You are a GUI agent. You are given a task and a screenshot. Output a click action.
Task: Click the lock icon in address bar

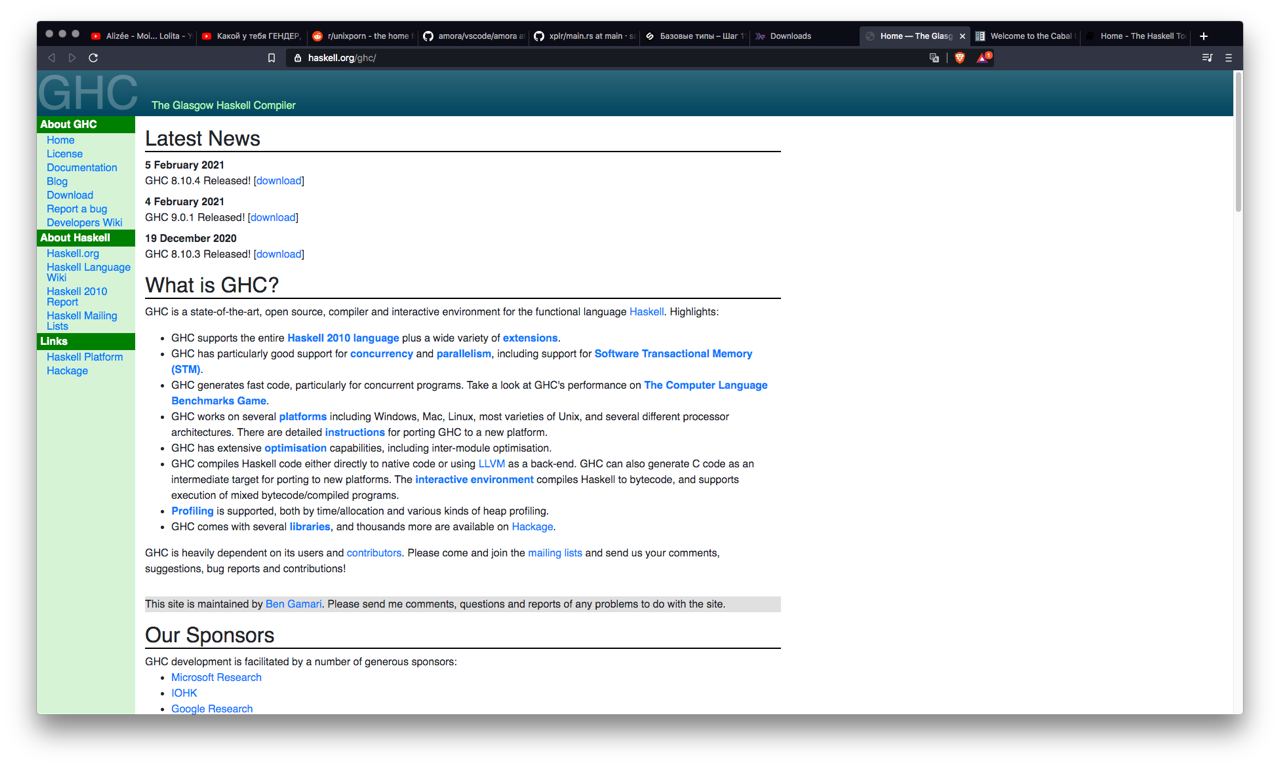pos(298,58)
